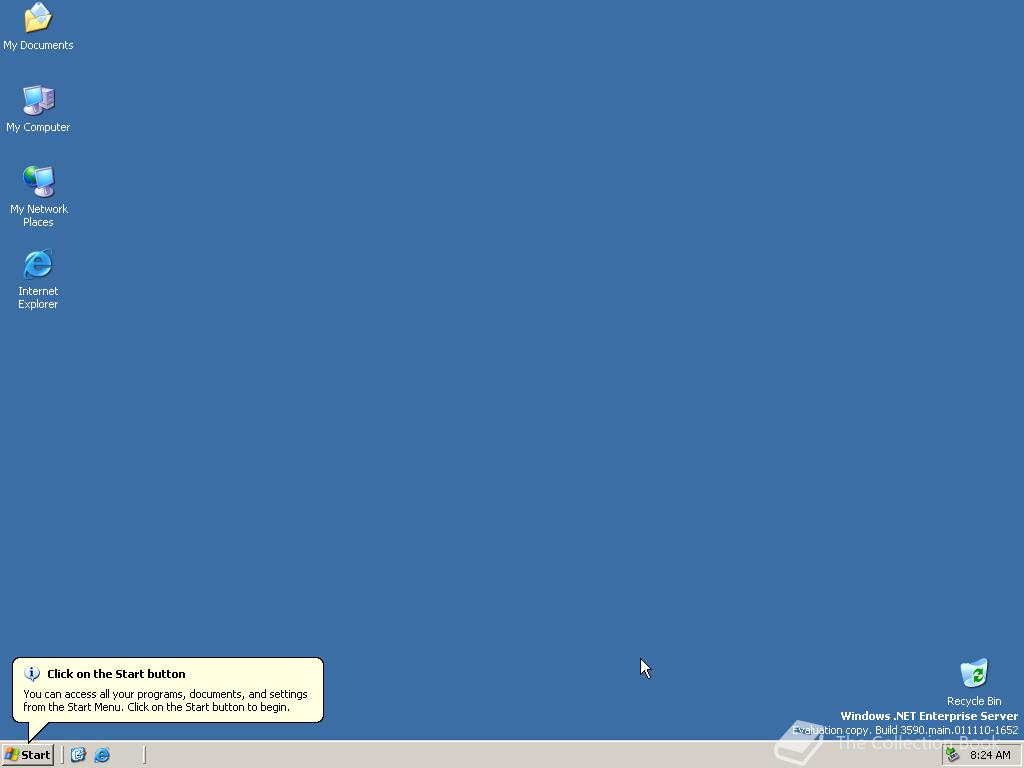Click the network tray icon

953,755
